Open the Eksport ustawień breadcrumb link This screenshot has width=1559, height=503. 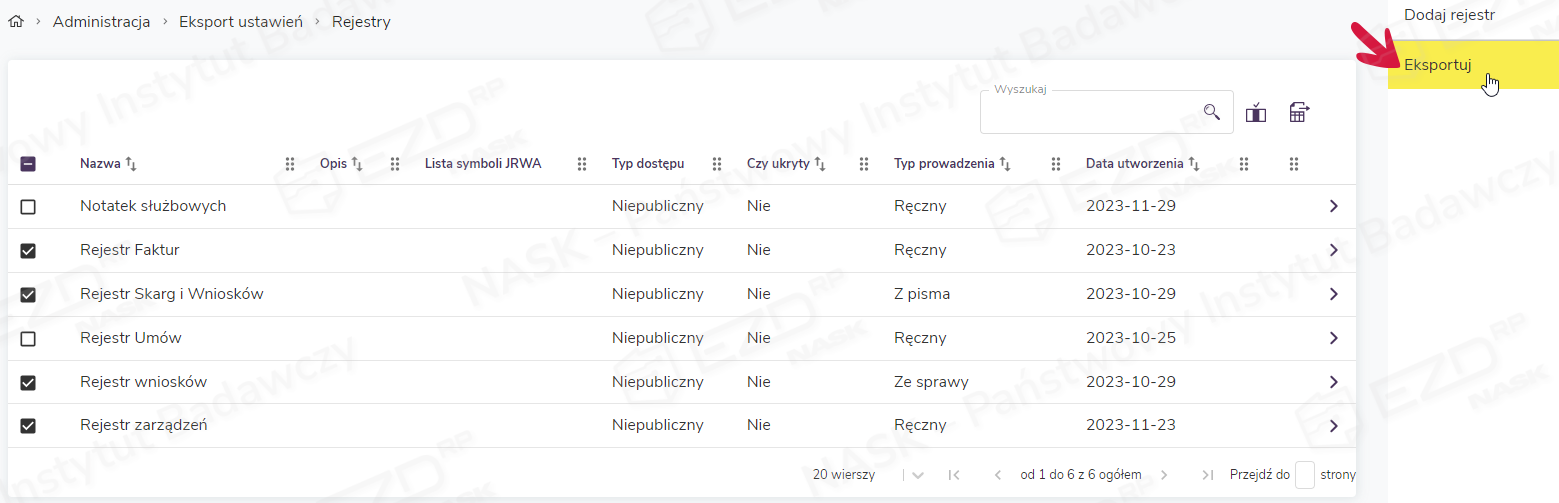pos(240,22)
